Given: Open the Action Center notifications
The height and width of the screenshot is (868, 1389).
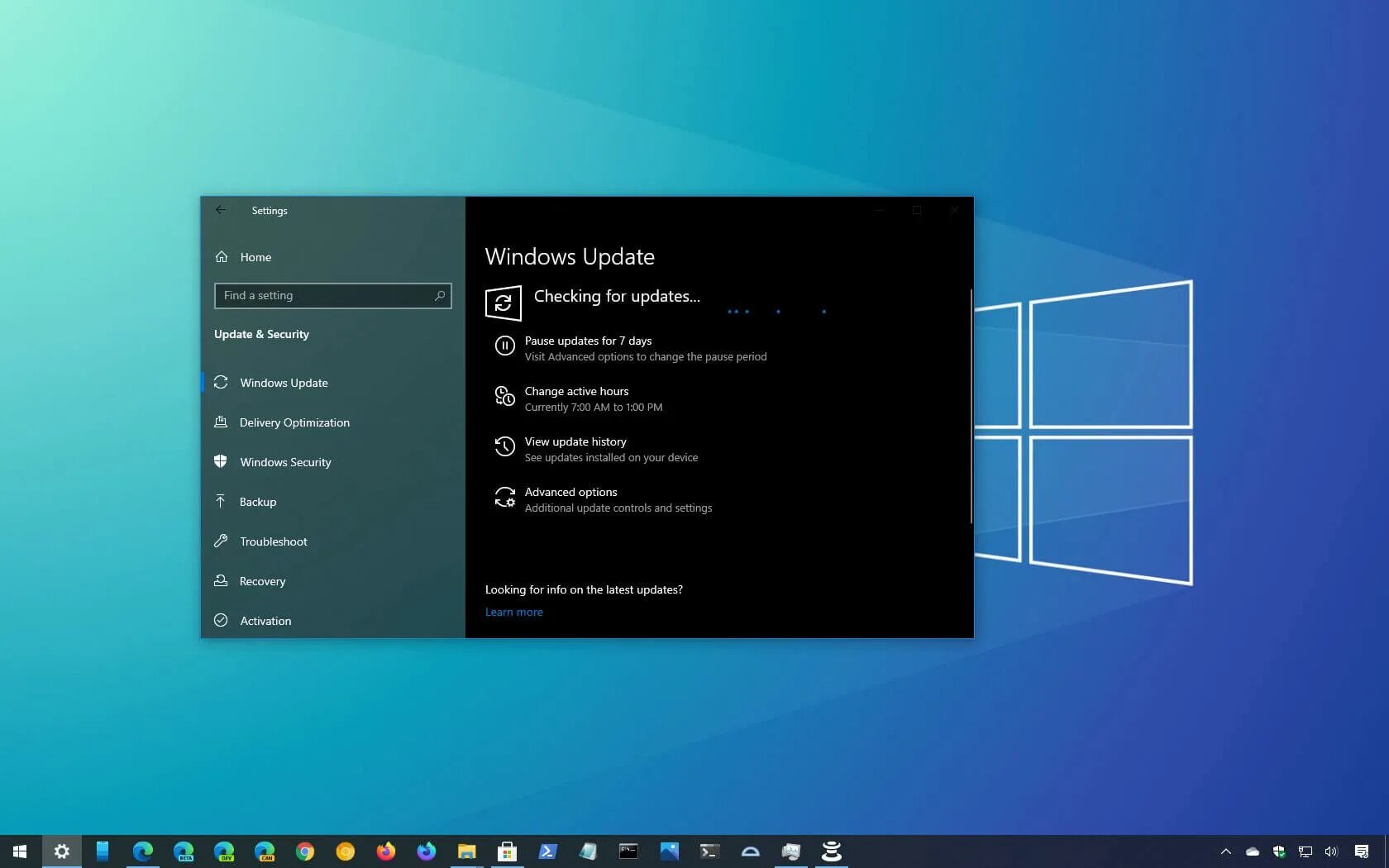Looking at the screenshot, I should (x=1362, y=851).
